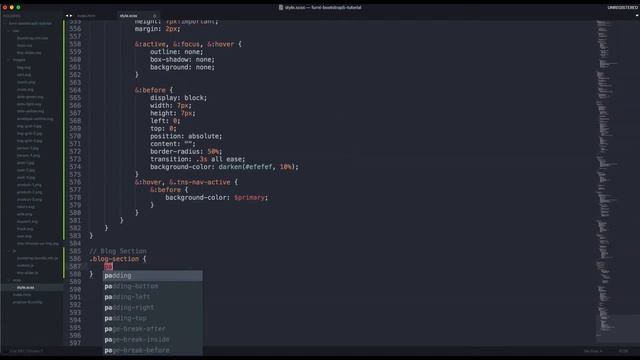
Task: Open bootstrap.bundle.min.js in the sidebar
Action: [x=37, y=258]
